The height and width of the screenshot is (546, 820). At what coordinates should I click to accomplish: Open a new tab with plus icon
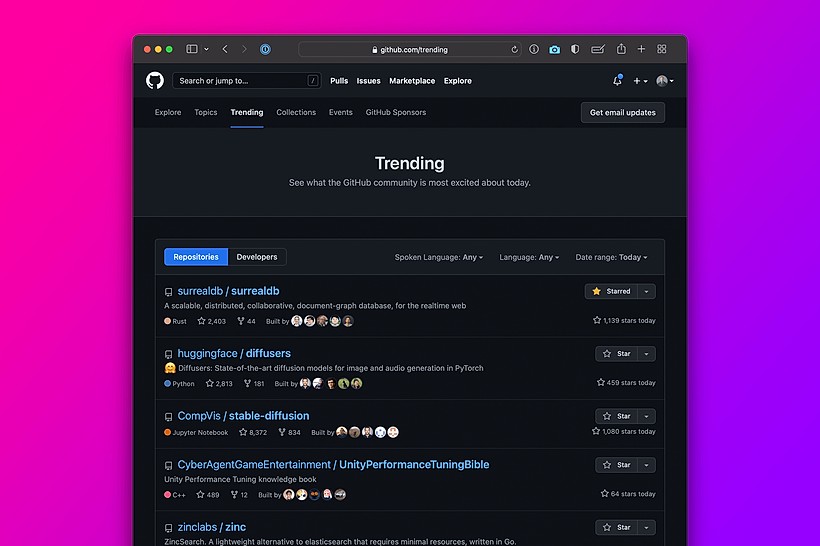pos(641,49)
